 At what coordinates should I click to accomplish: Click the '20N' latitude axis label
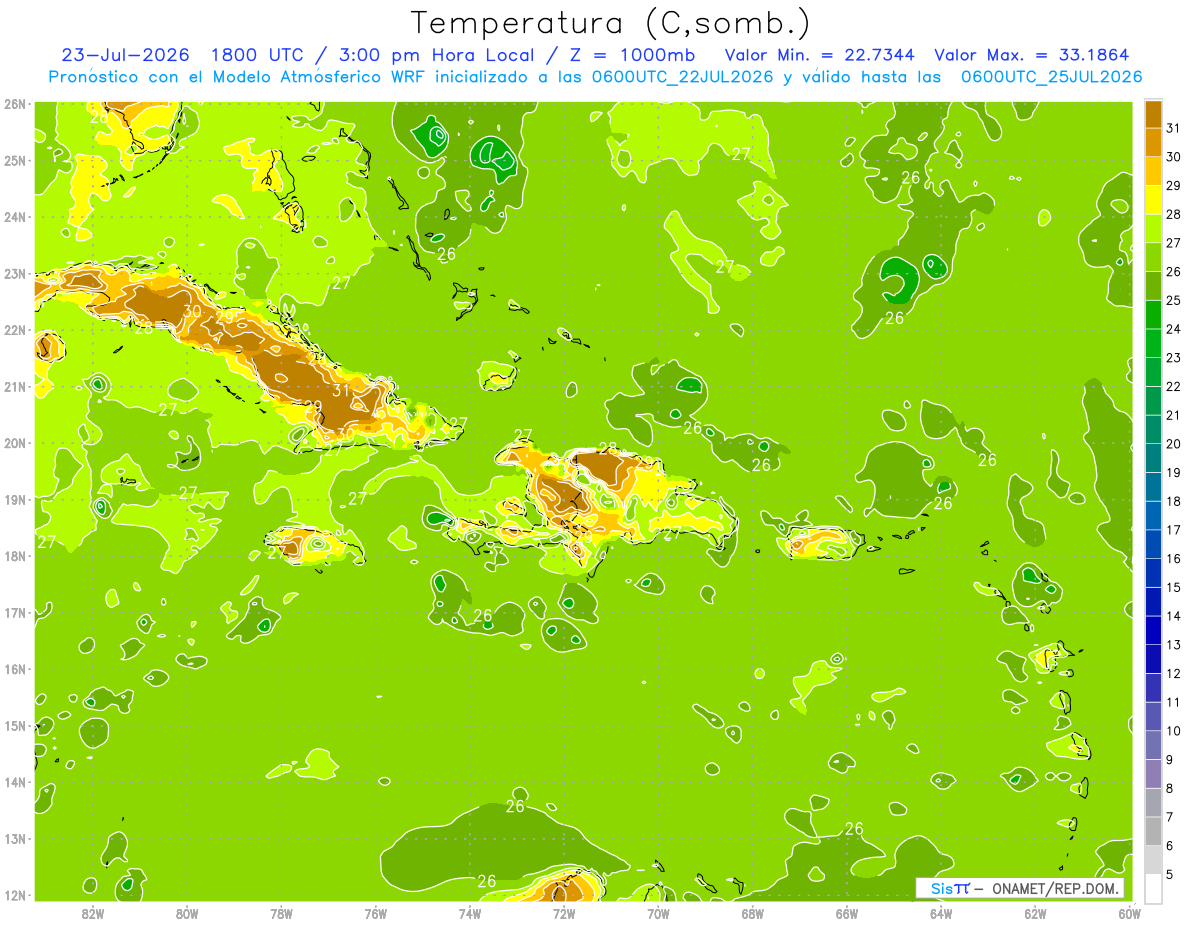pyautogui.click(x=15, y=443)
